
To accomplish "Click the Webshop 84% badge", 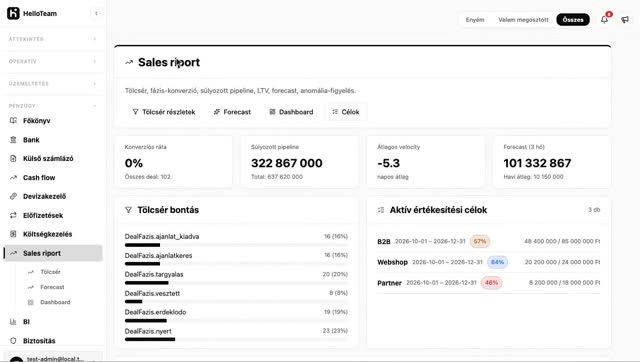I will coord(497,262).
